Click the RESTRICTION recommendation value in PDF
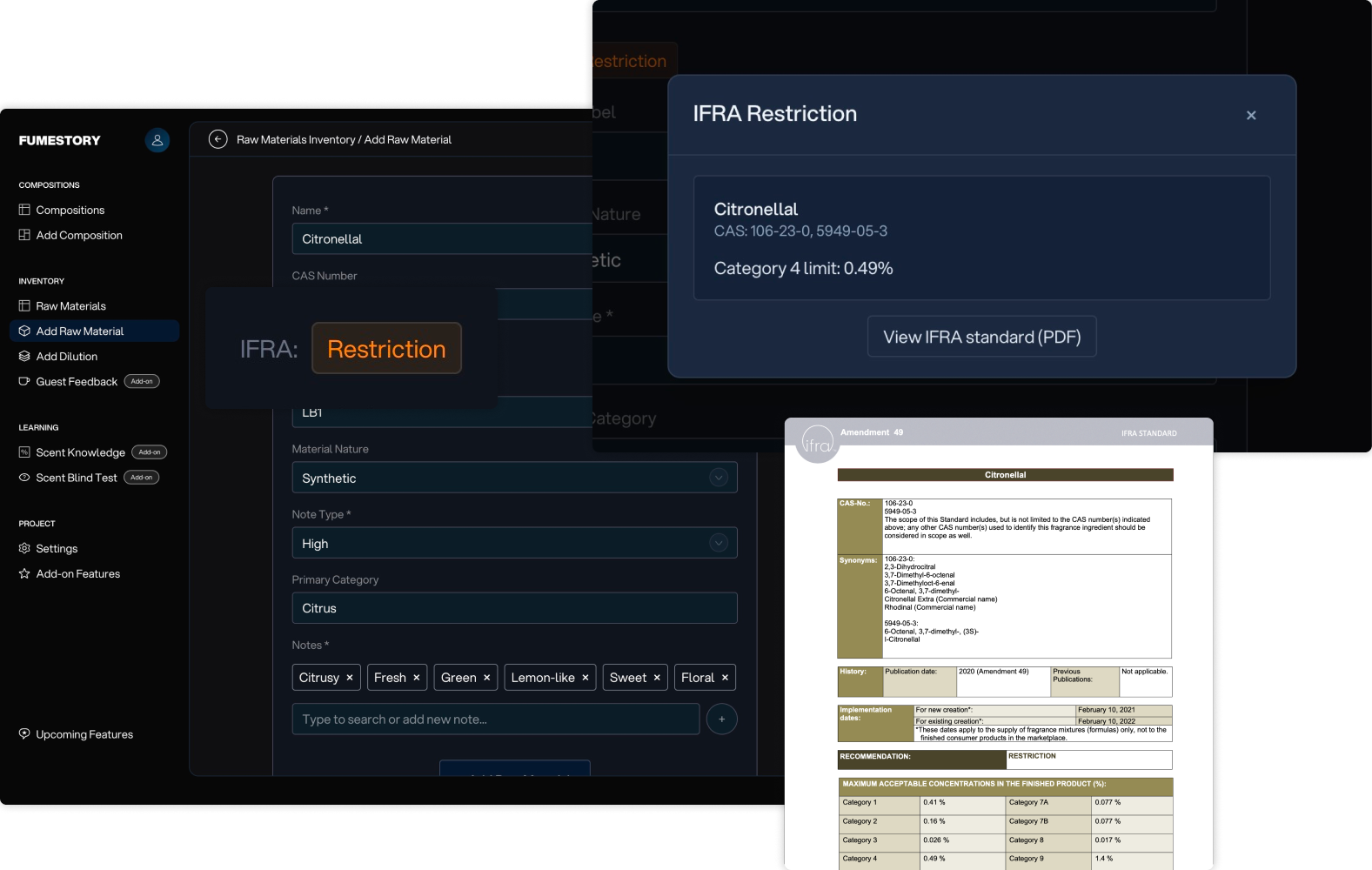The image size is (1372, 870). point(1032,756)
